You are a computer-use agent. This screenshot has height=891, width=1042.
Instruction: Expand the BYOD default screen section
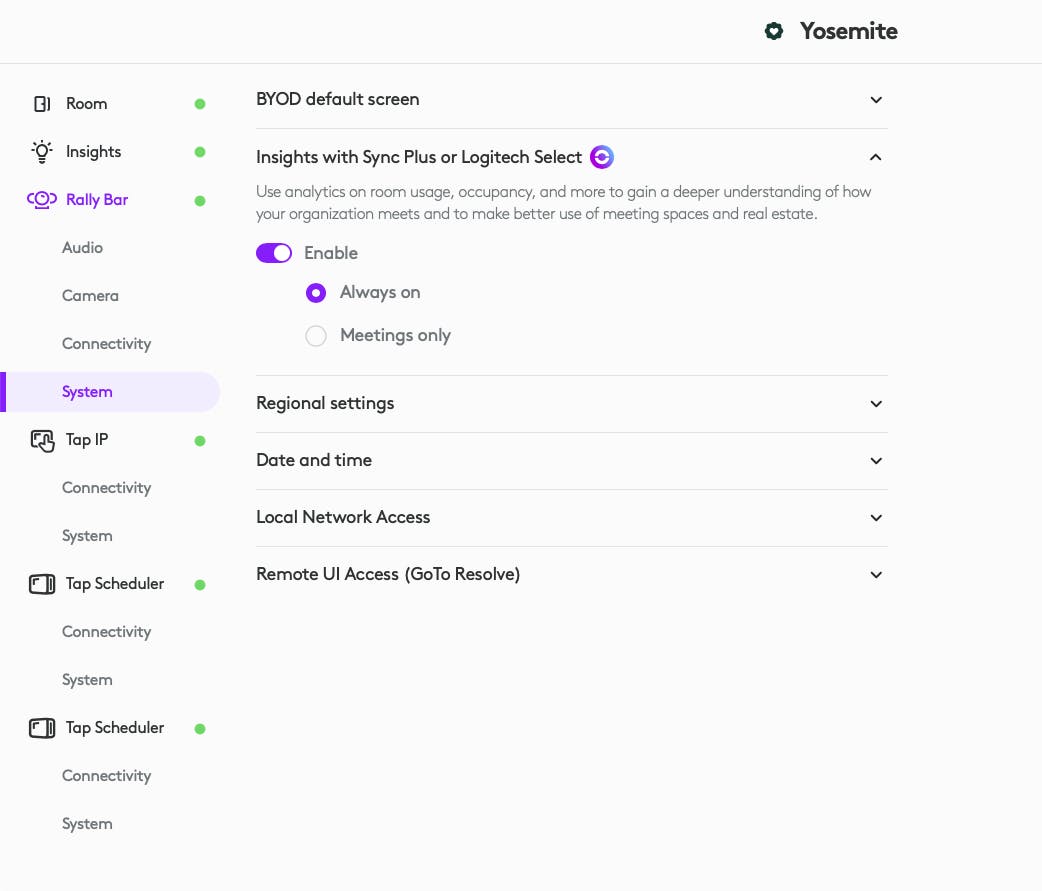click(x=876, y=100)
